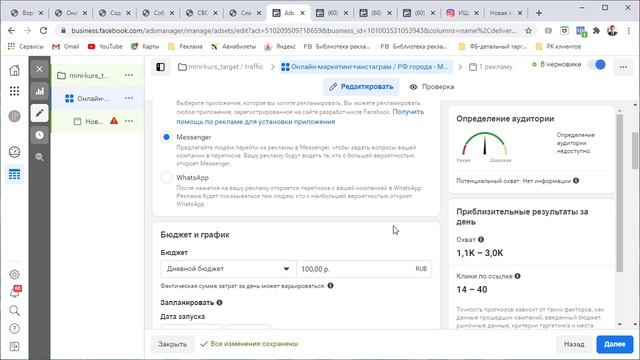Open options for the mini-kurs_t campaign
This screenshot has width=640, height=360.
[129, 75]
